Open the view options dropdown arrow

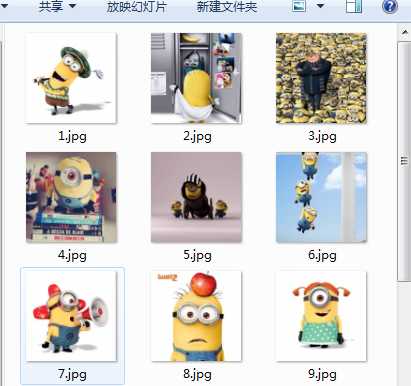tap(320, 6)
